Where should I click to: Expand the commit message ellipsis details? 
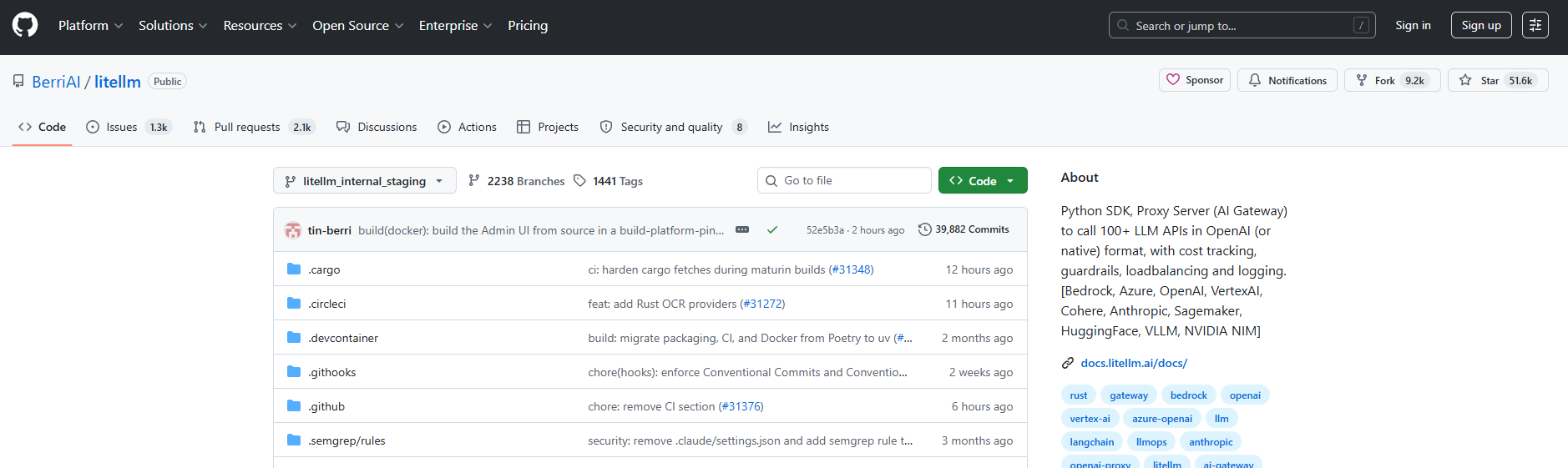tap(742, 229)
